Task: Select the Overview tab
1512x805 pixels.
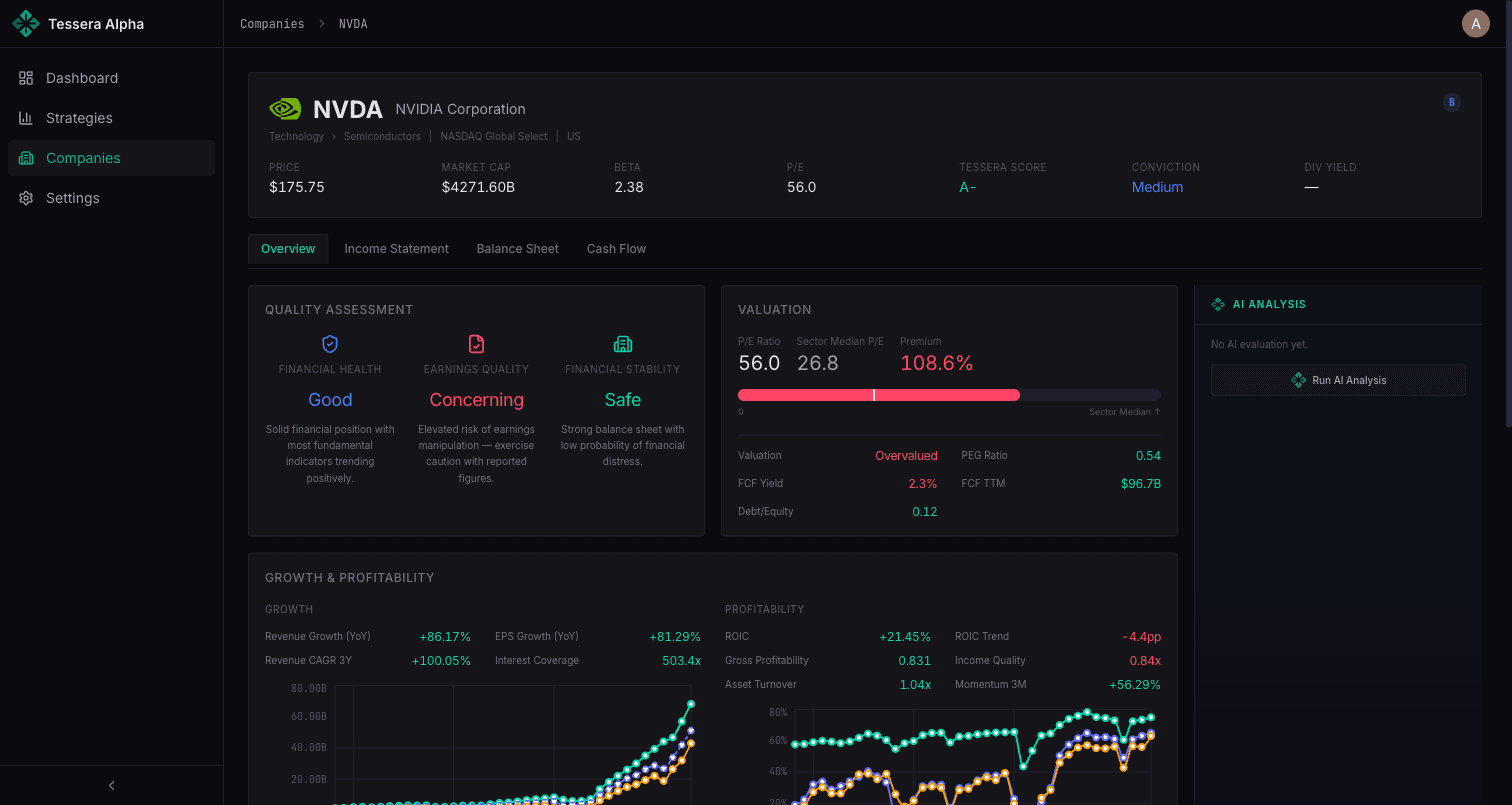Action: (x=287, y=248)
